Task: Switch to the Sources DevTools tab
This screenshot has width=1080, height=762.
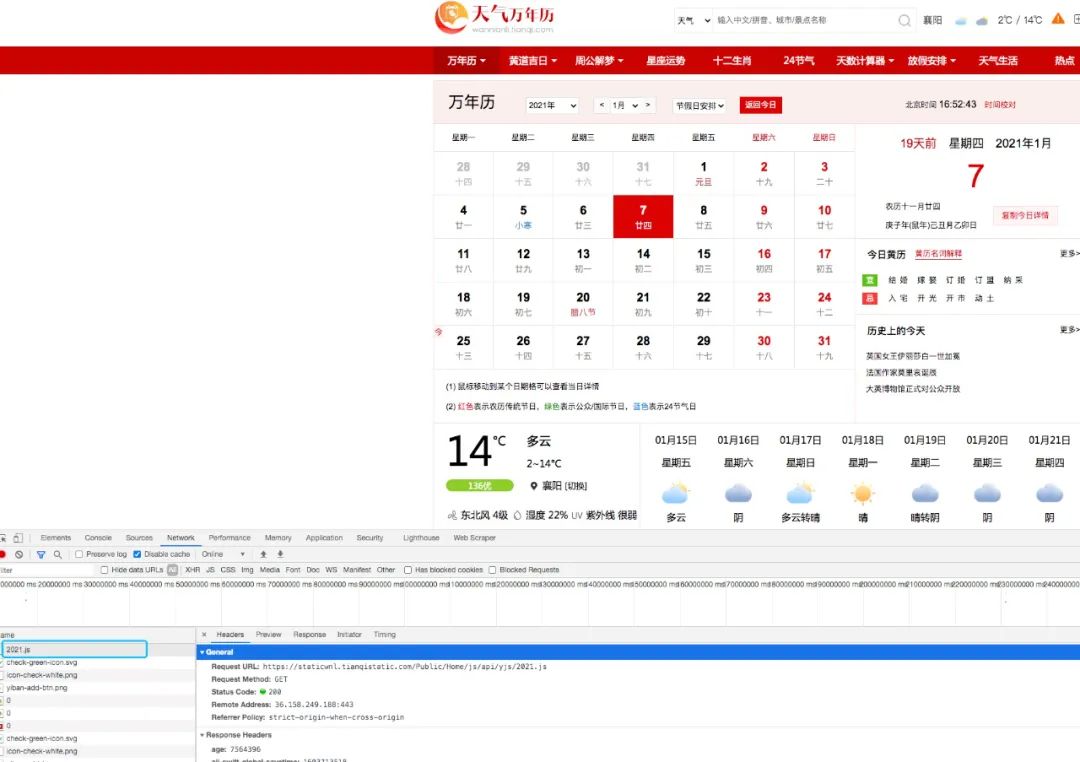Action: [x=139, y=538]
